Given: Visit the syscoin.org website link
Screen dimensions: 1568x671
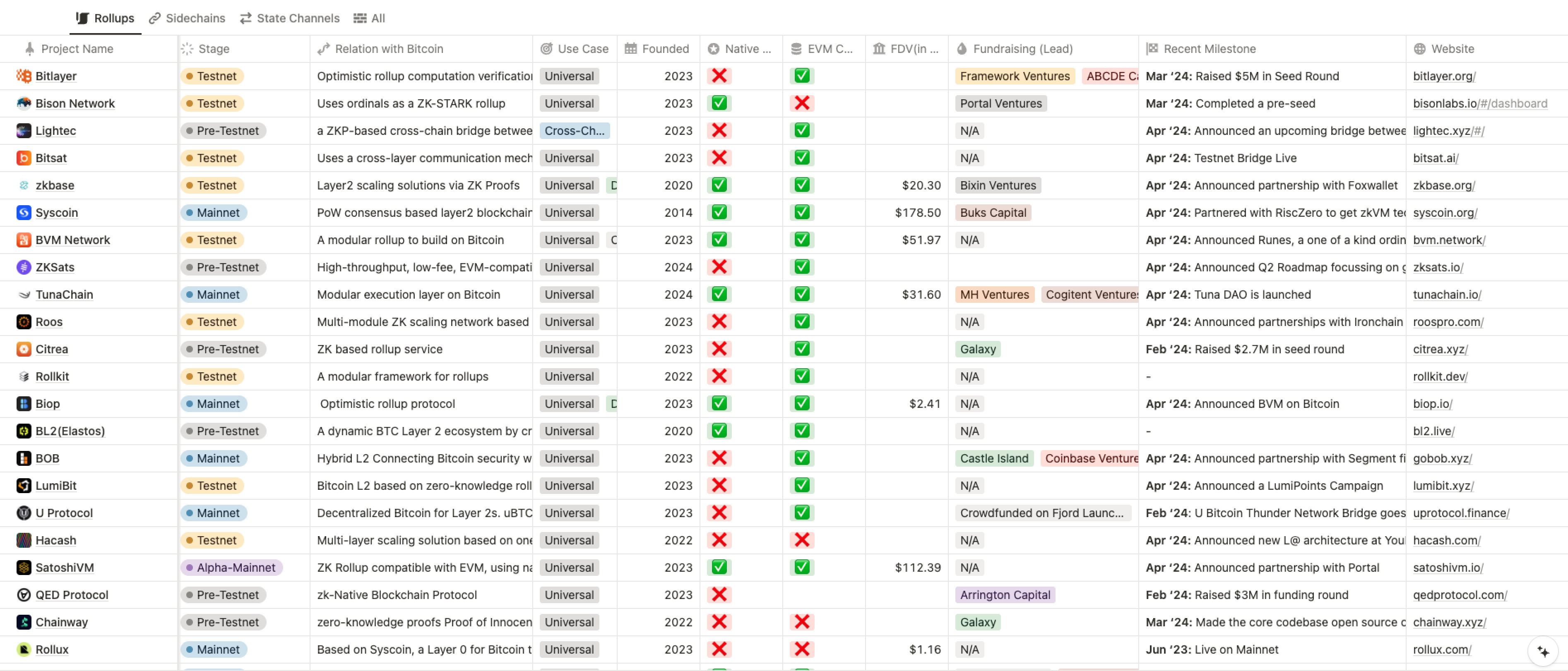Looking at the screenshot, I should [x=1445, y=213].
